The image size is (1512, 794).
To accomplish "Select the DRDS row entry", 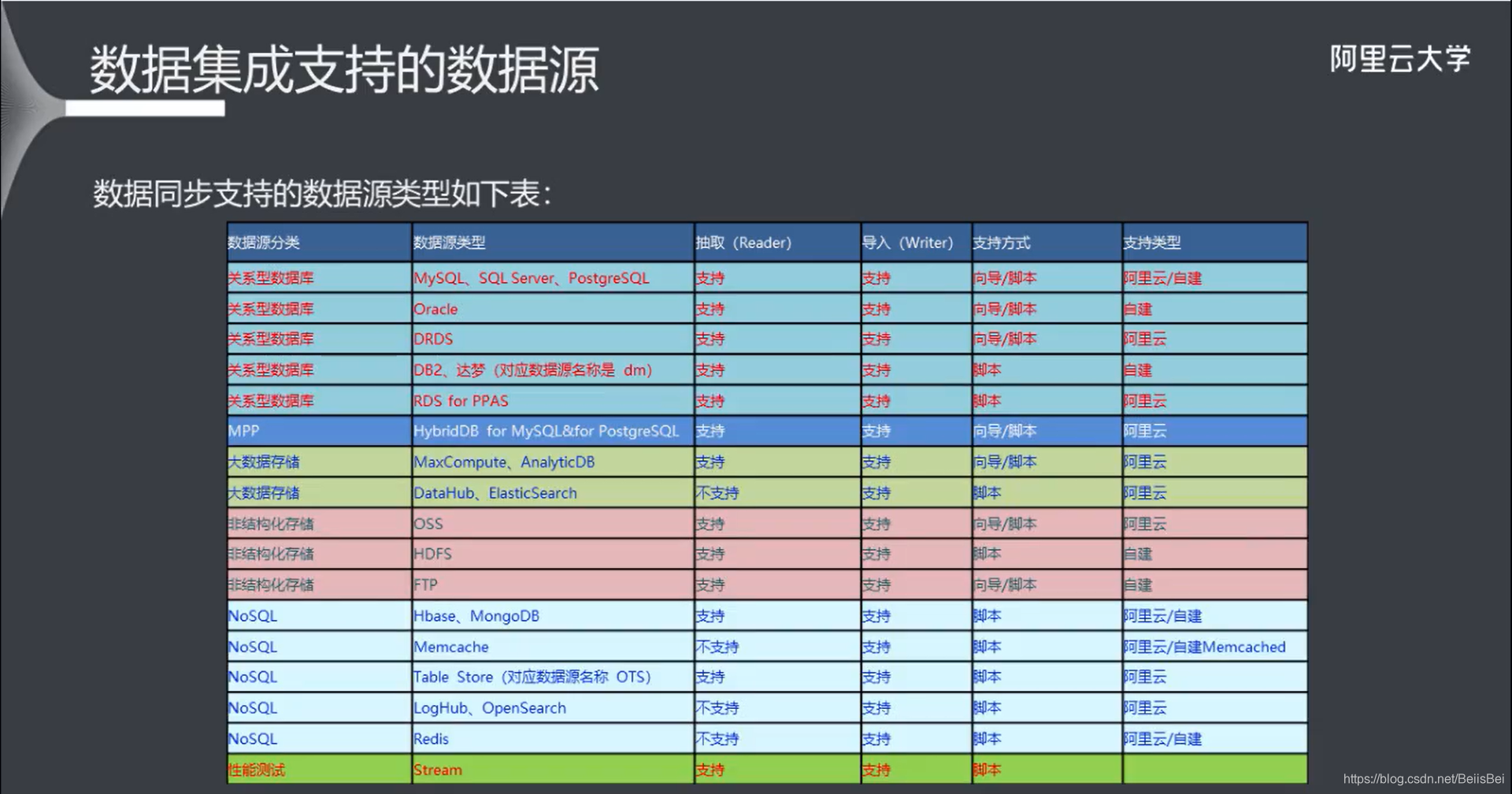I will point(433,339).
